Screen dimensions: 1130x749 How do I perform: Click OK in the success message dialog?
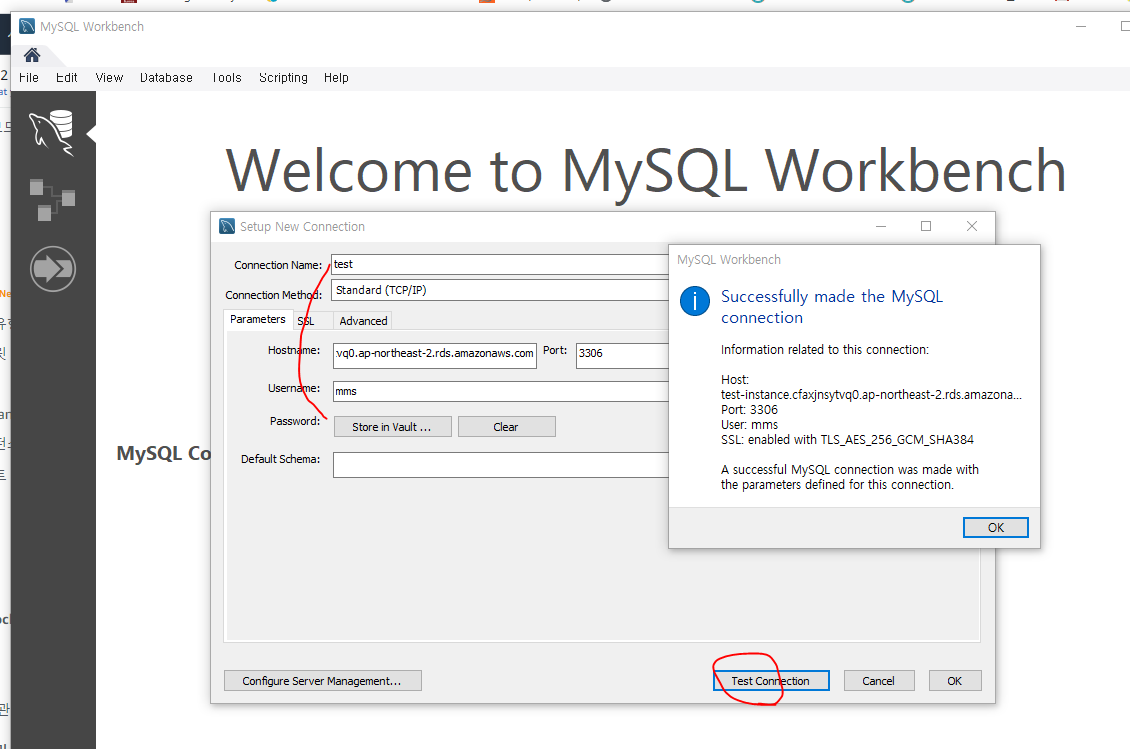click(x=995, y=528)
